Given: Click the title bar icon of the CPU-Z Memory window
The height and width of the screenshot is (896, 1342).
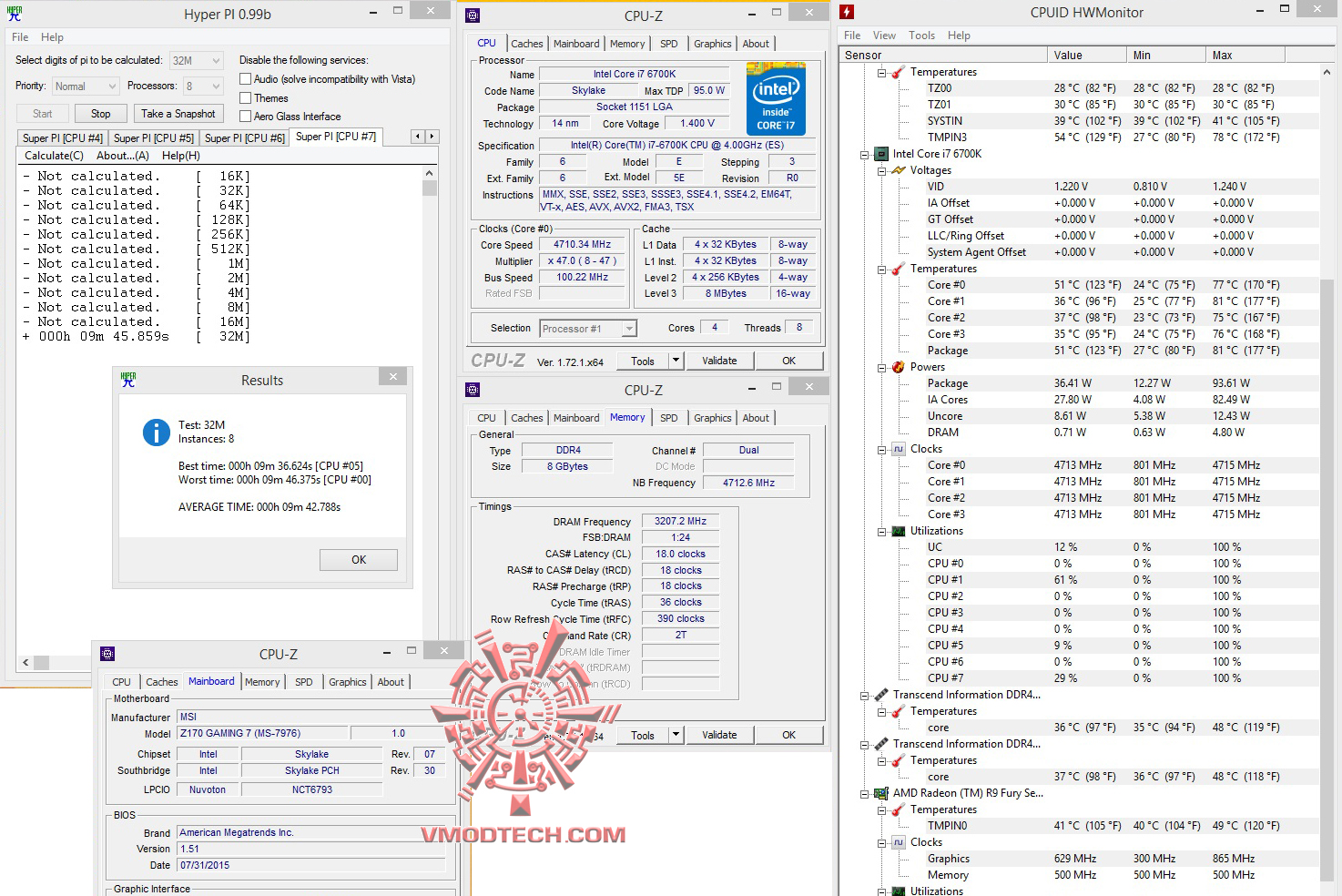Looking at the screenshot, I should coord(473,390).
